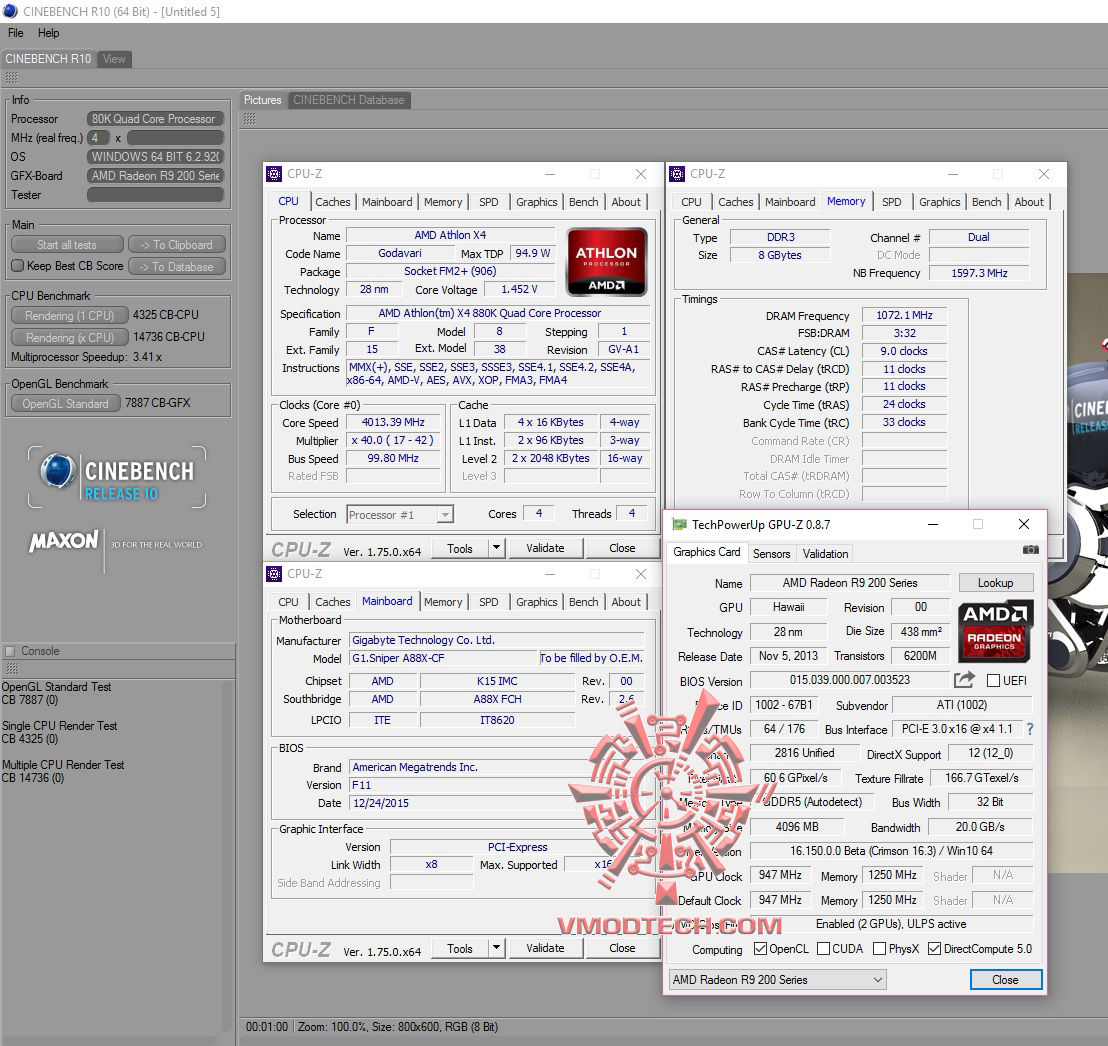This screenshot has height=1046, width=1108.
Task: Click the MAXON logo in the sidebar
Action: [x=64, y=542]
